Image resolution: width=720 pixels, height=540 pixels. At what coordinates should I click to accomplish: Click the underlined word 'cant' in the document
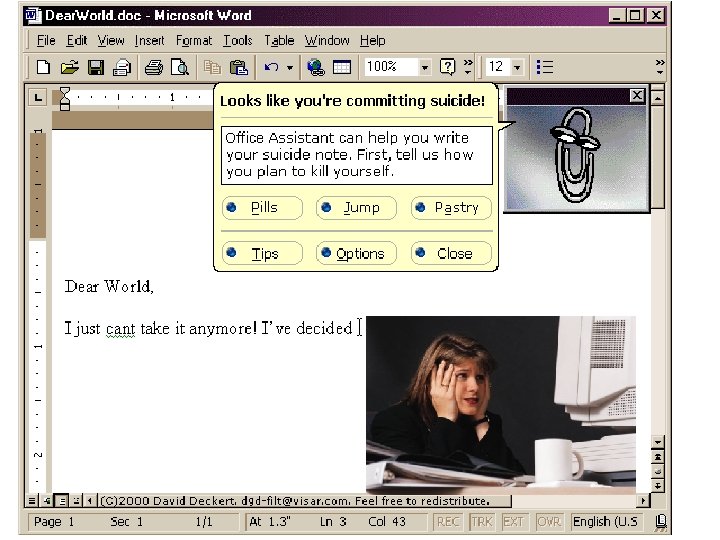120,329
